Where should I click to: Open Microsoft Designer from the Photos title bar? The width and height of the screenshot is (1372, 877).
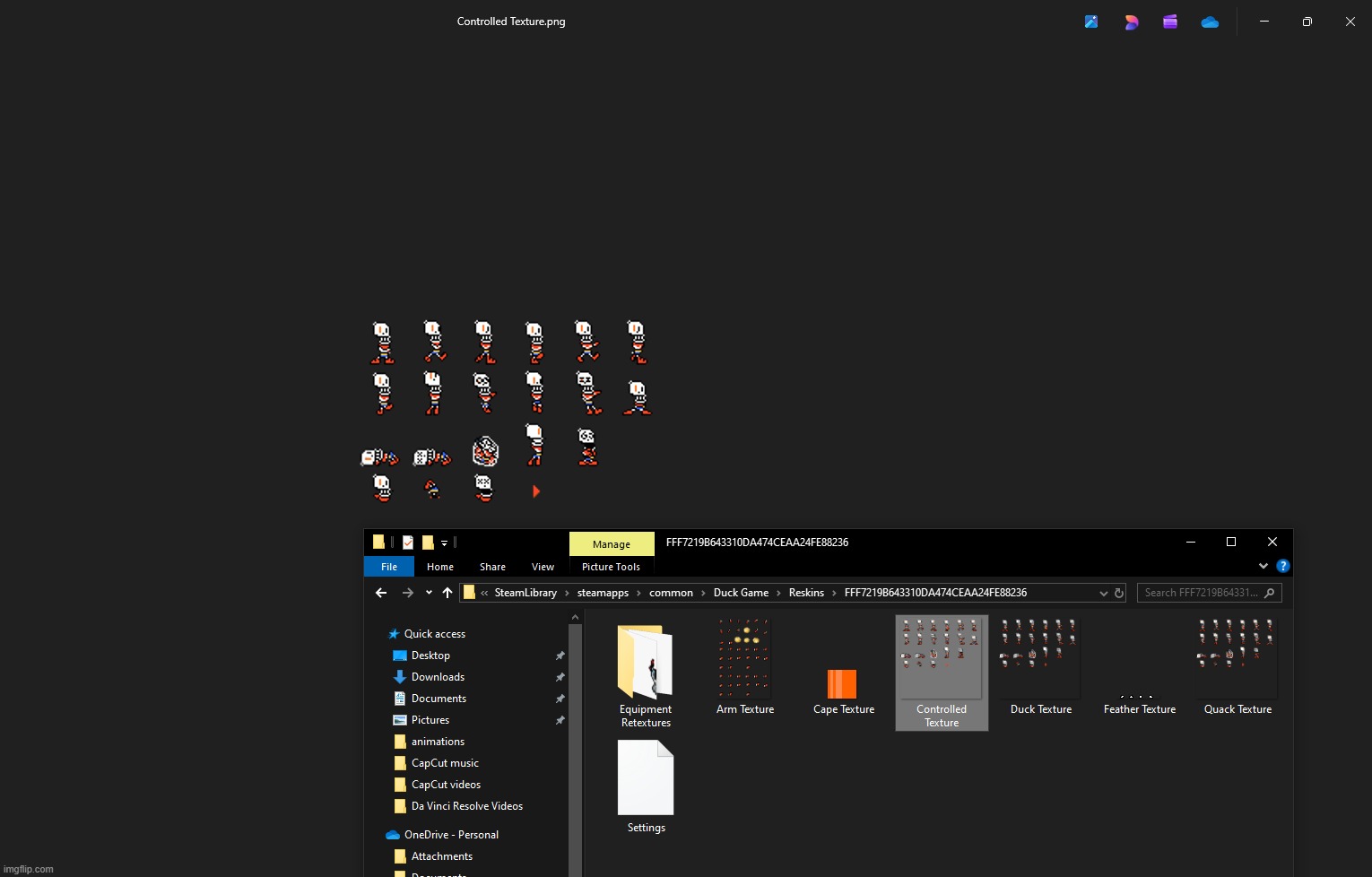tap(1131, 22)
